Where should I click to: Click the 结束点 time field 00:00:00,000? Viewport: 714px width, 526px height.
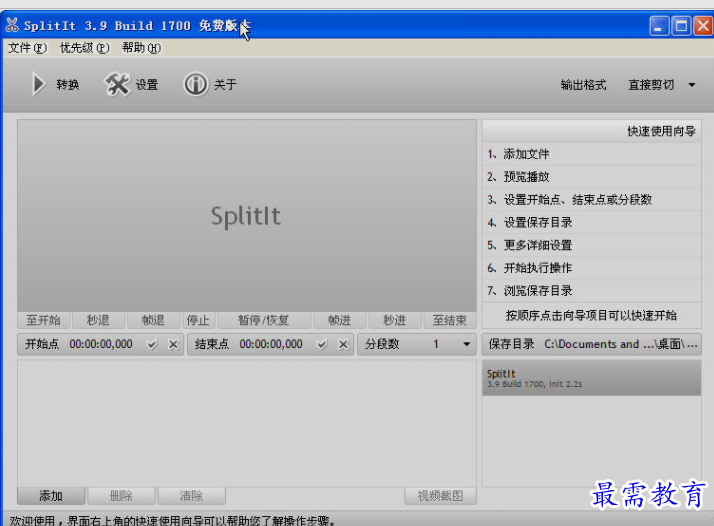pos(271,344)
